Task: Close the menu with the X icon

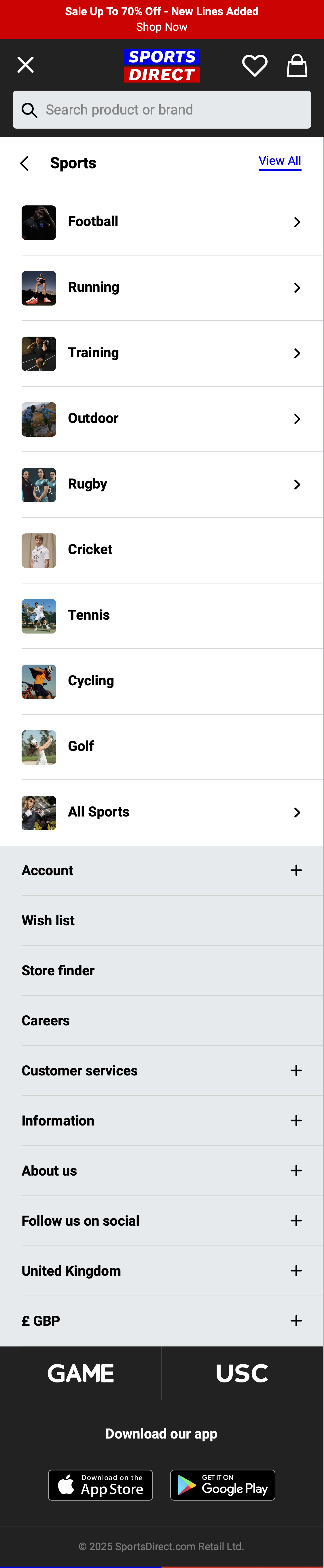Action: tap(25, 64)
